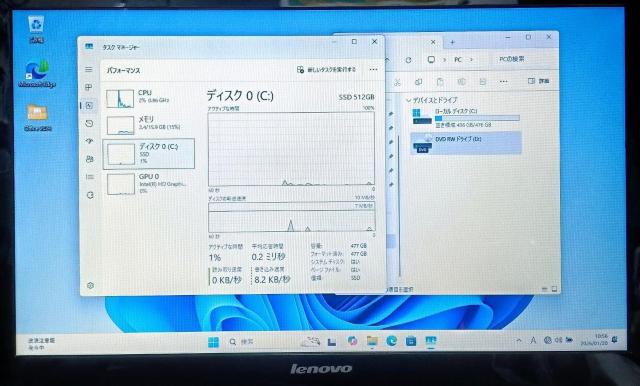Open Copilot from the taskbar

[352, 341]
